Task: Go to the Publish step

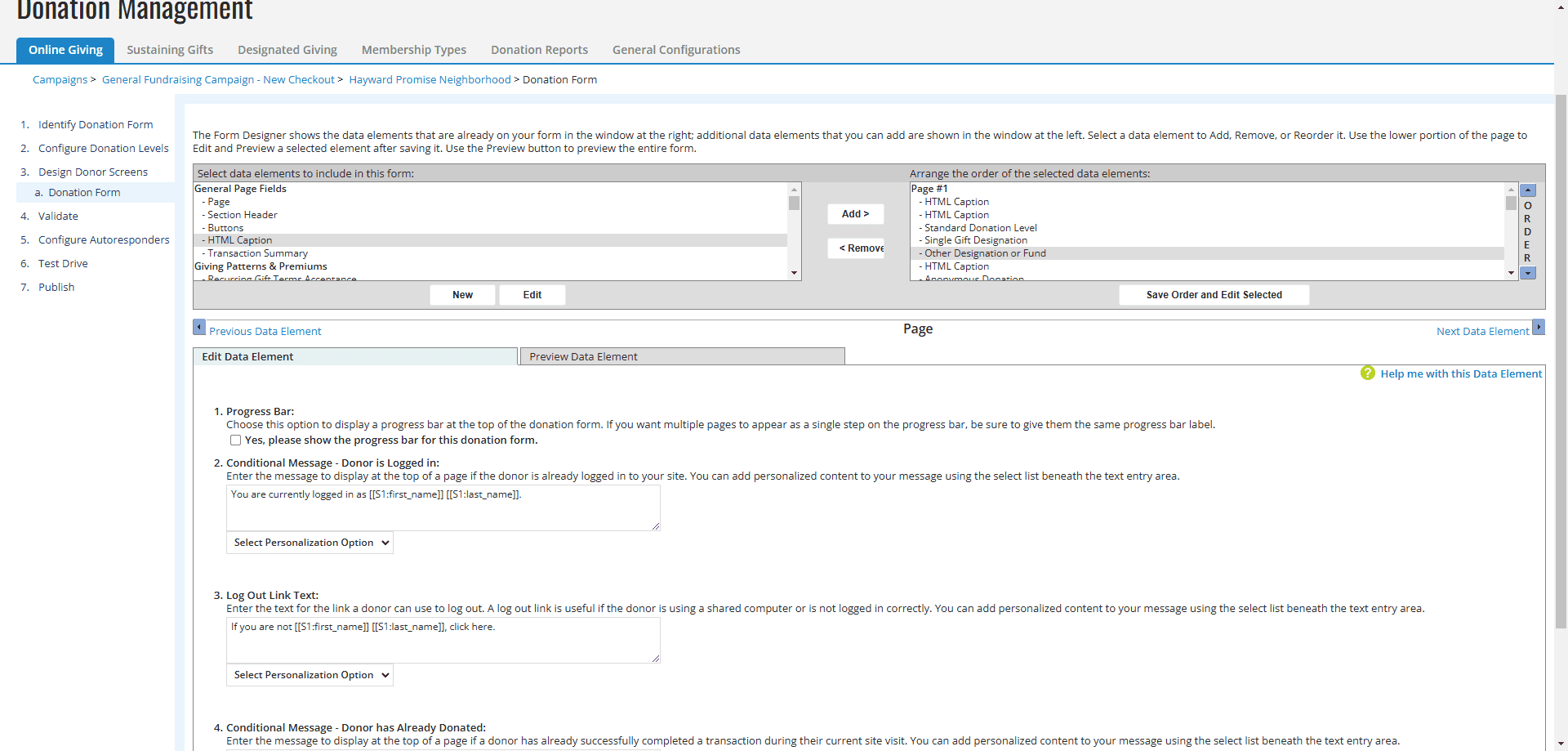Action: [56, 288]
